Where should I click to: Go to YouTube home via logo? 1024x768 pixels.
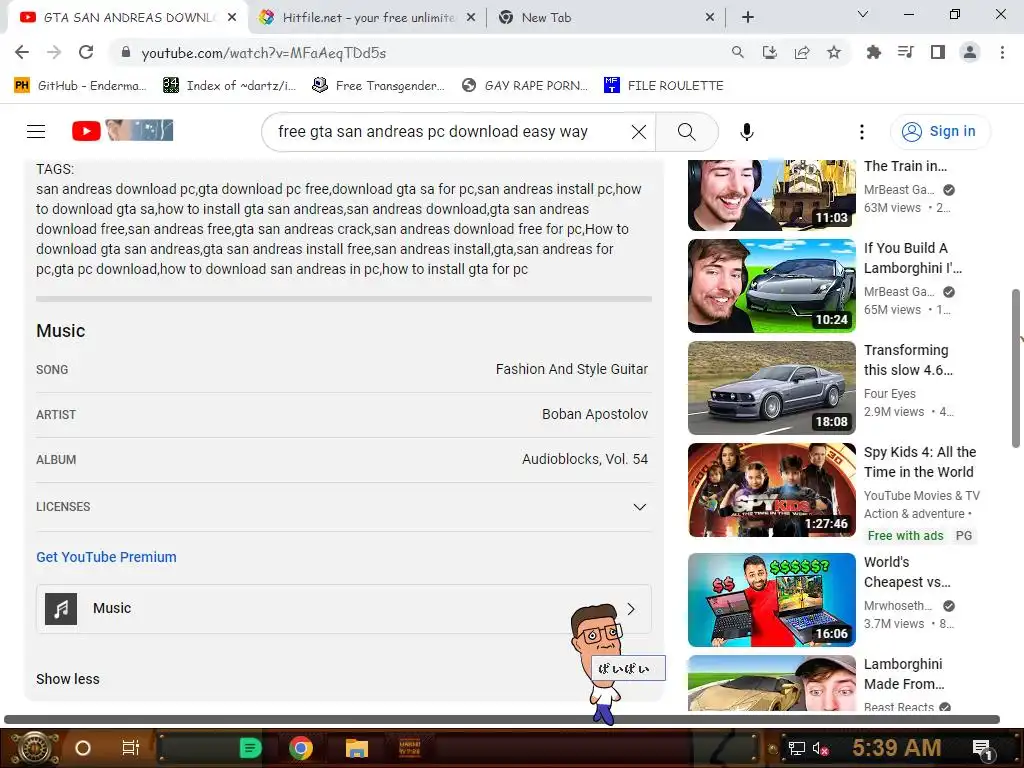122,131
